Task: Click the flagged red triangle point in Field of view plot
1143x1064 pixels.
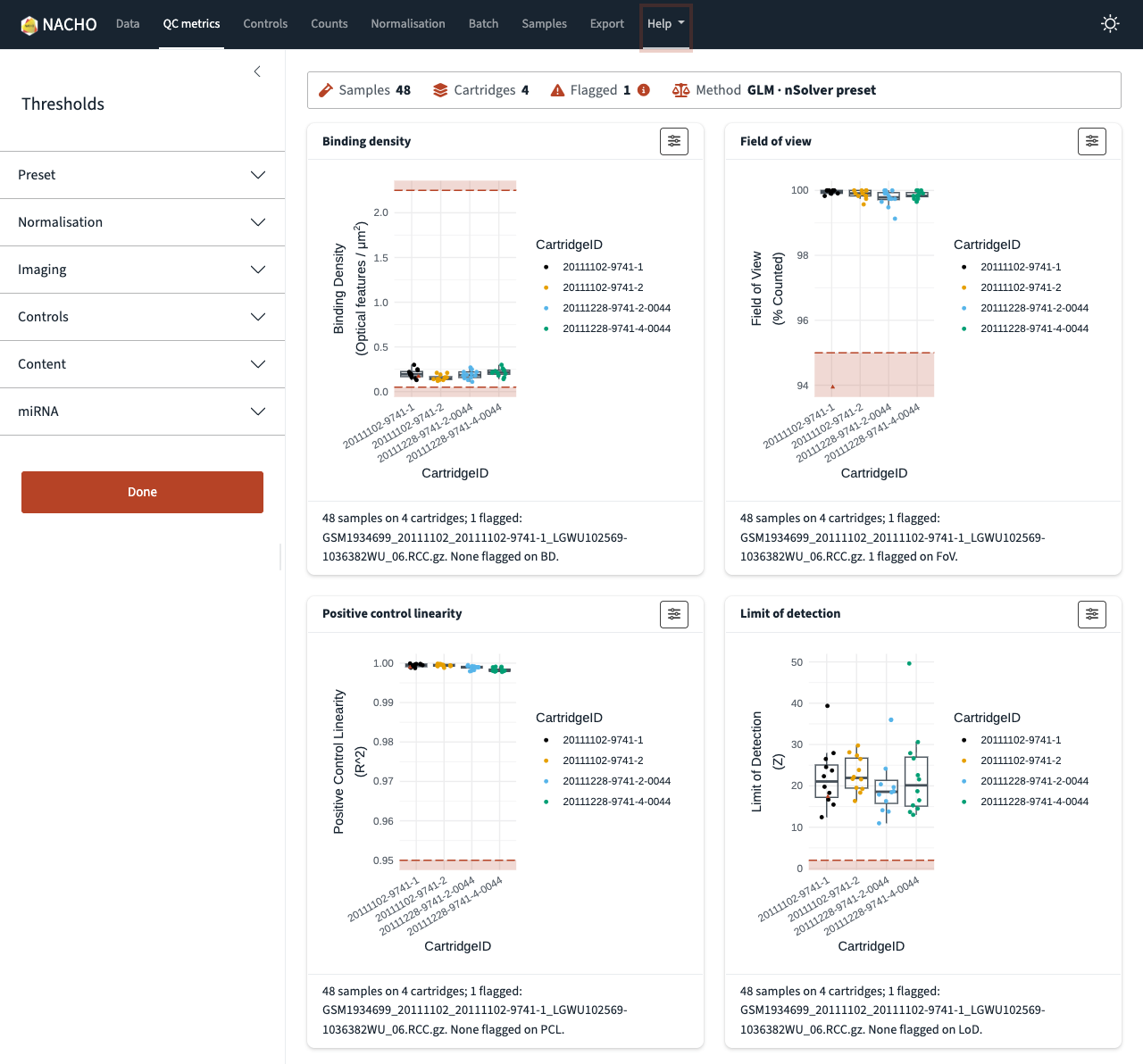Action: [x=832, y=387]
